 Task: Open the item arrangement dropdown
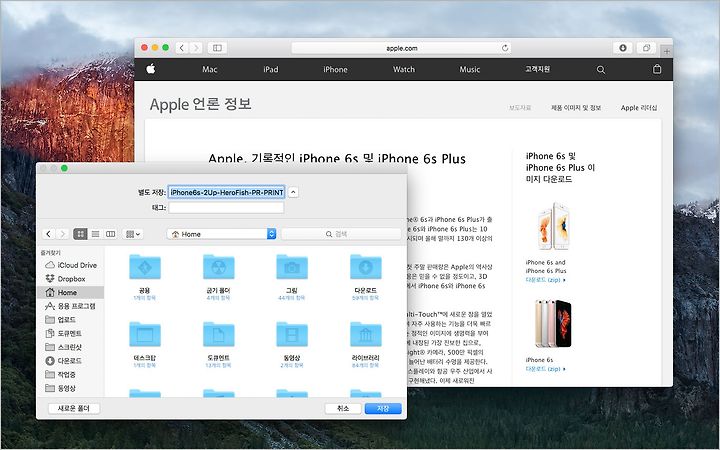click(133, 234)
